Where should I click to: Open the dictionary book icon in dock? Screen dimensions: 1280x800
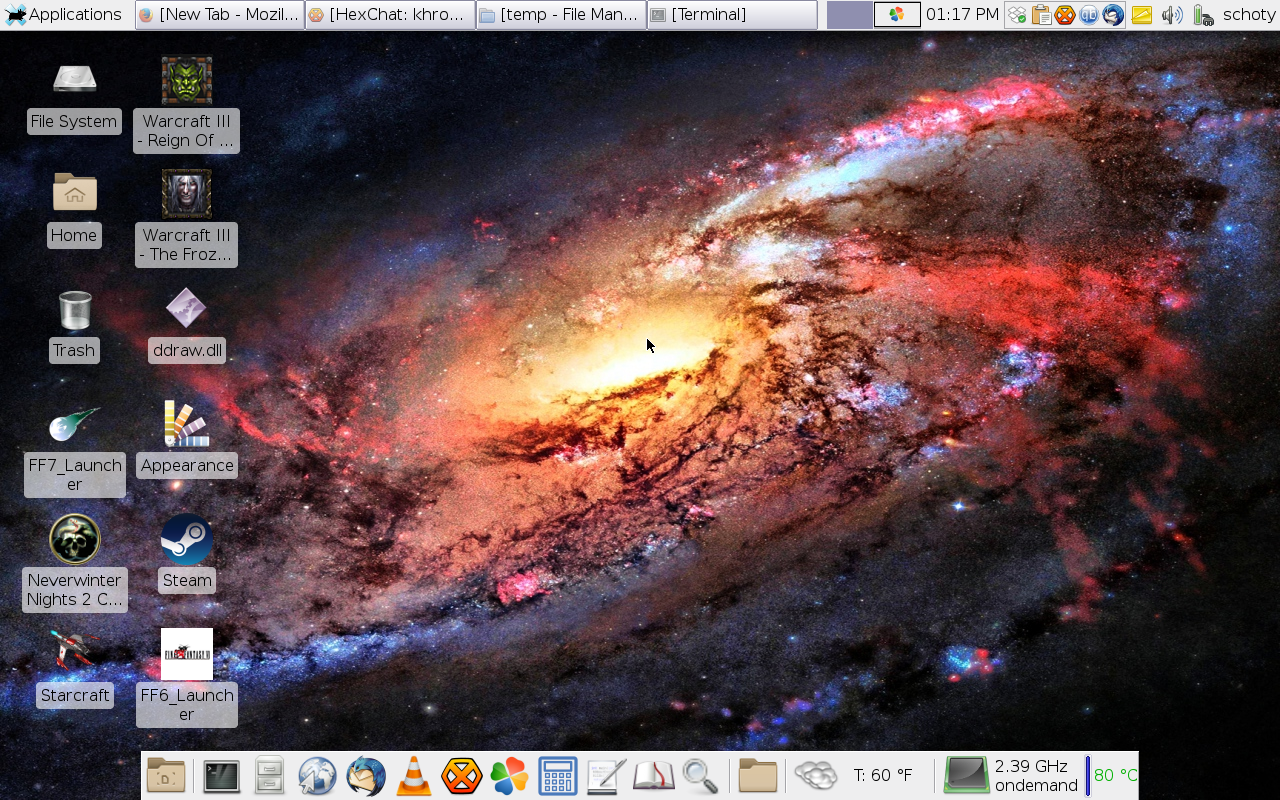pos(654,776)
